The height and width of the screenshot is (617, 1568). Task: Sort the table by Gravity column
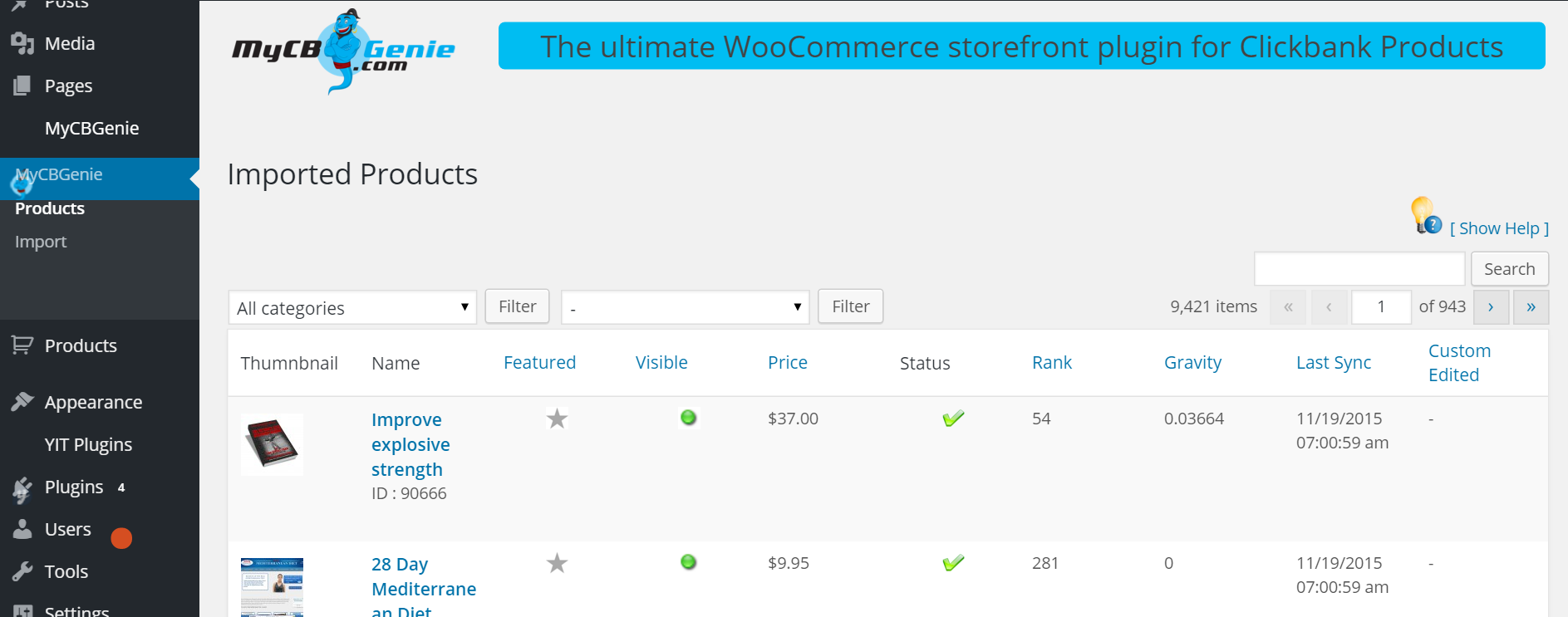point(1192,362)
